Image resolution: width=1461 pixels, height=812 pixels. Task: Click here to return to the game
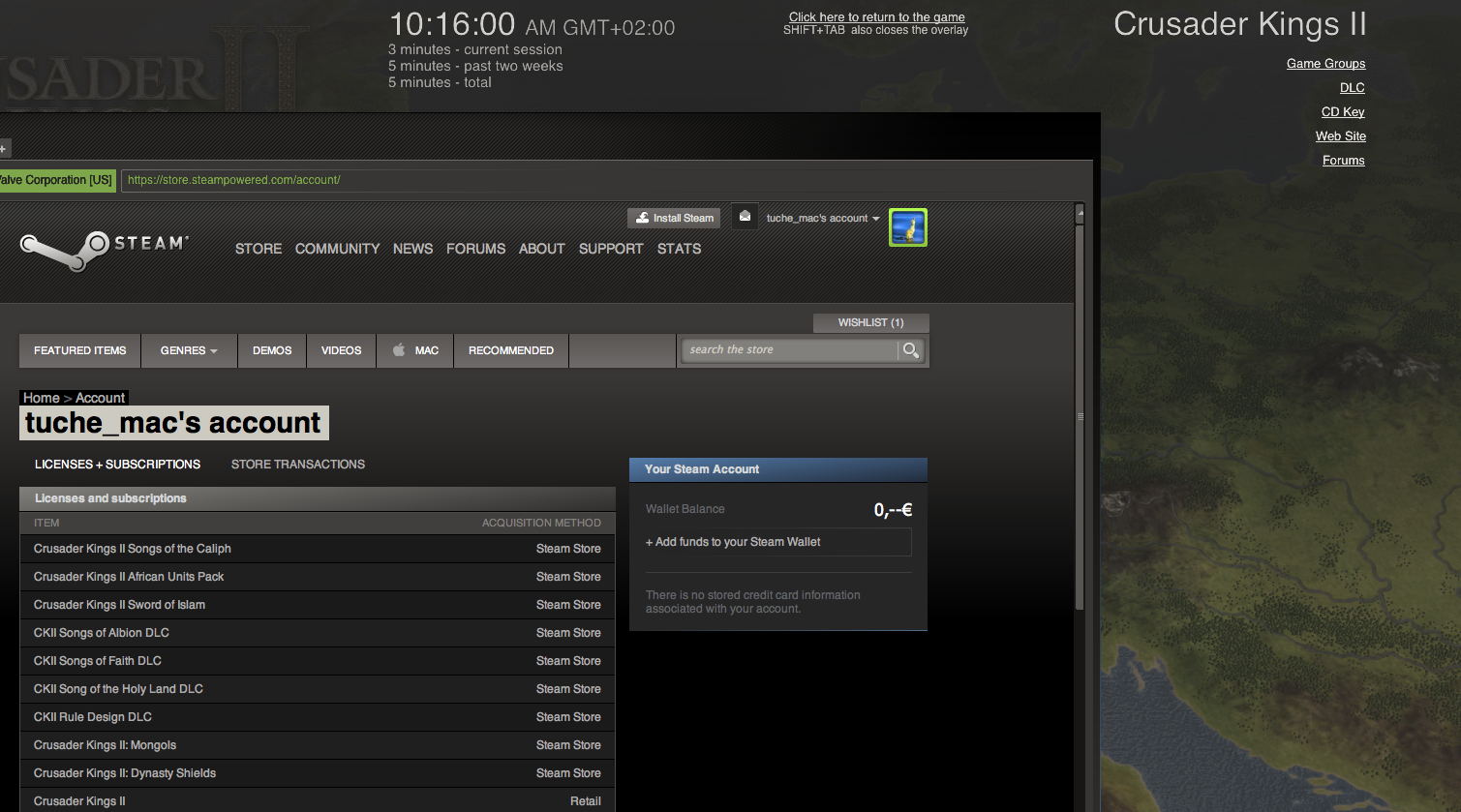point(876,16)
